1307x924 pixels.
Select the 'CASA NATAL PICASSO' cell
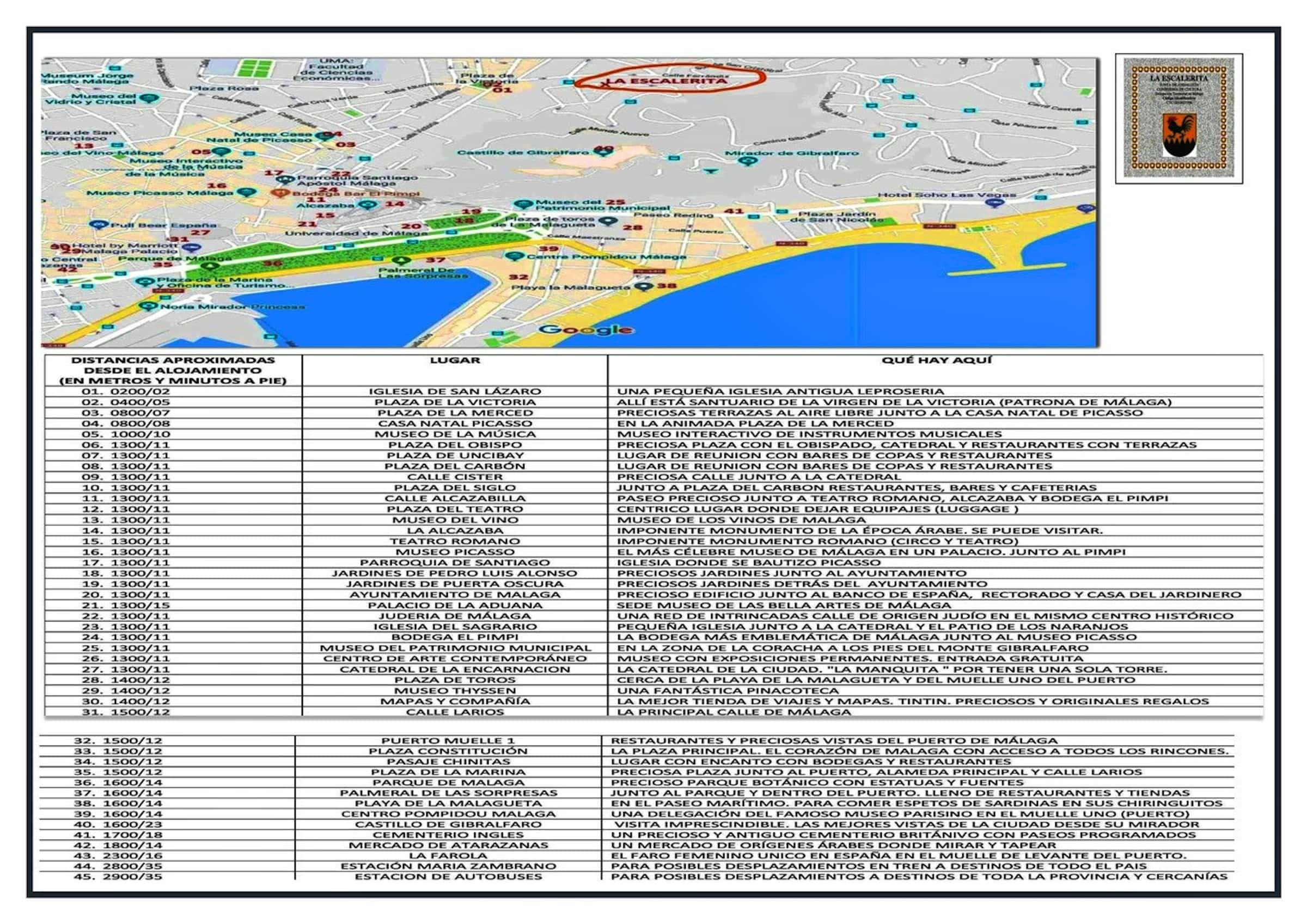(x=455, y=423)
